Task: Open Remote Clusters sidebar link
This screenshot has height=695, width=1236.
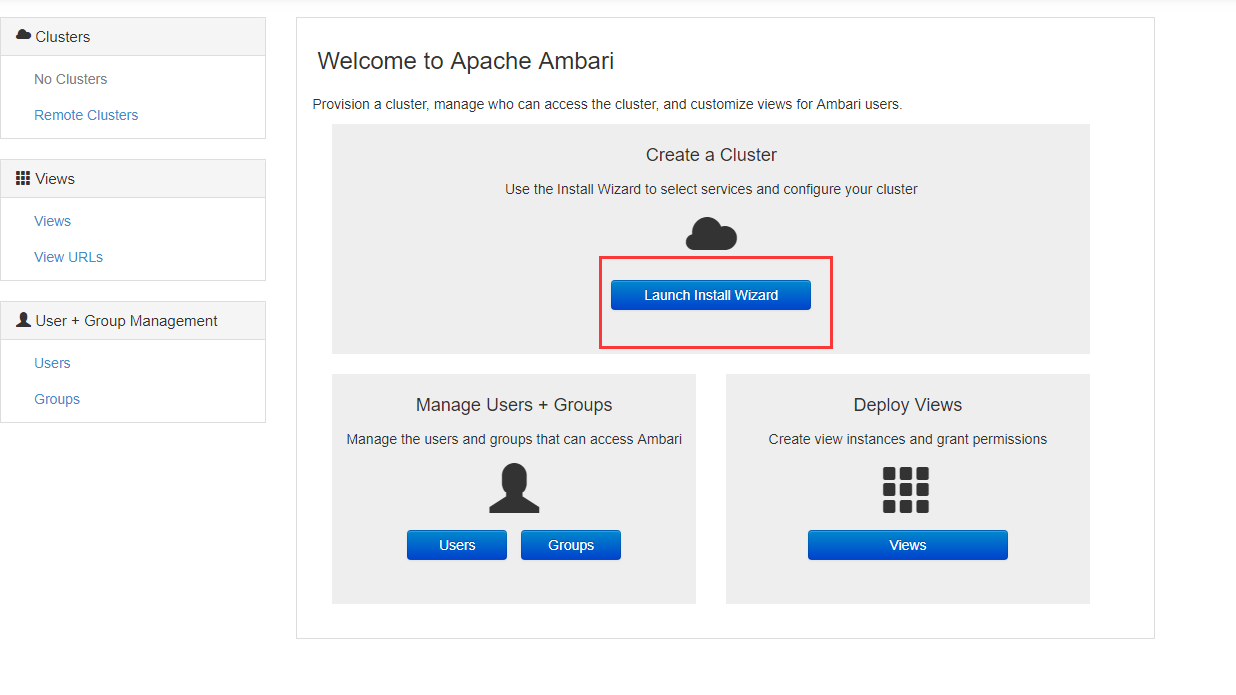Action: pyautogui.click(x=86, y=115)
